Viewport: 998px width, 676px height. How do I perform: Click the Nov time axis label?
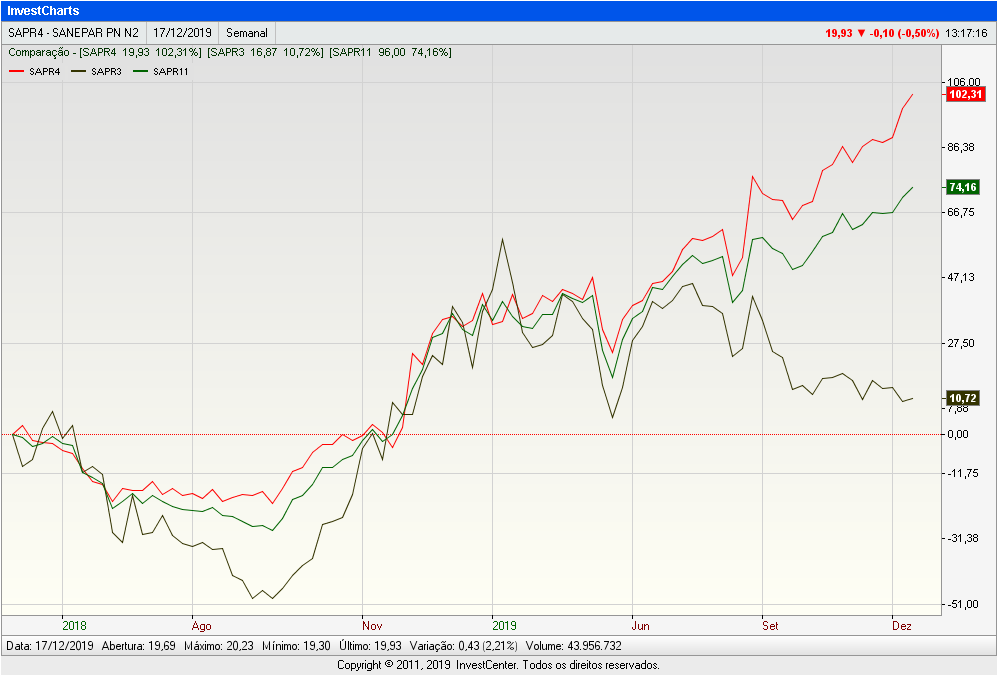point(372,626)
